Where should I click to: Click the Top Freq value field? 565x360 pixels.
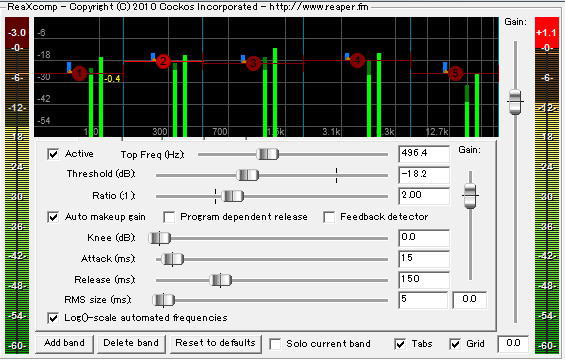(424, 154)
